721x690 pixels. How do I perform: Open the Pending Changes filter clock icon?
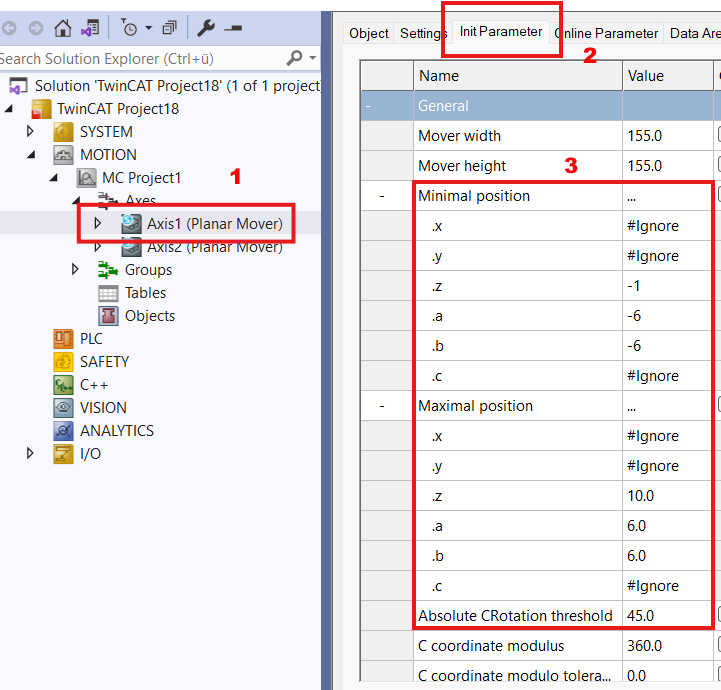coord(129,28)
